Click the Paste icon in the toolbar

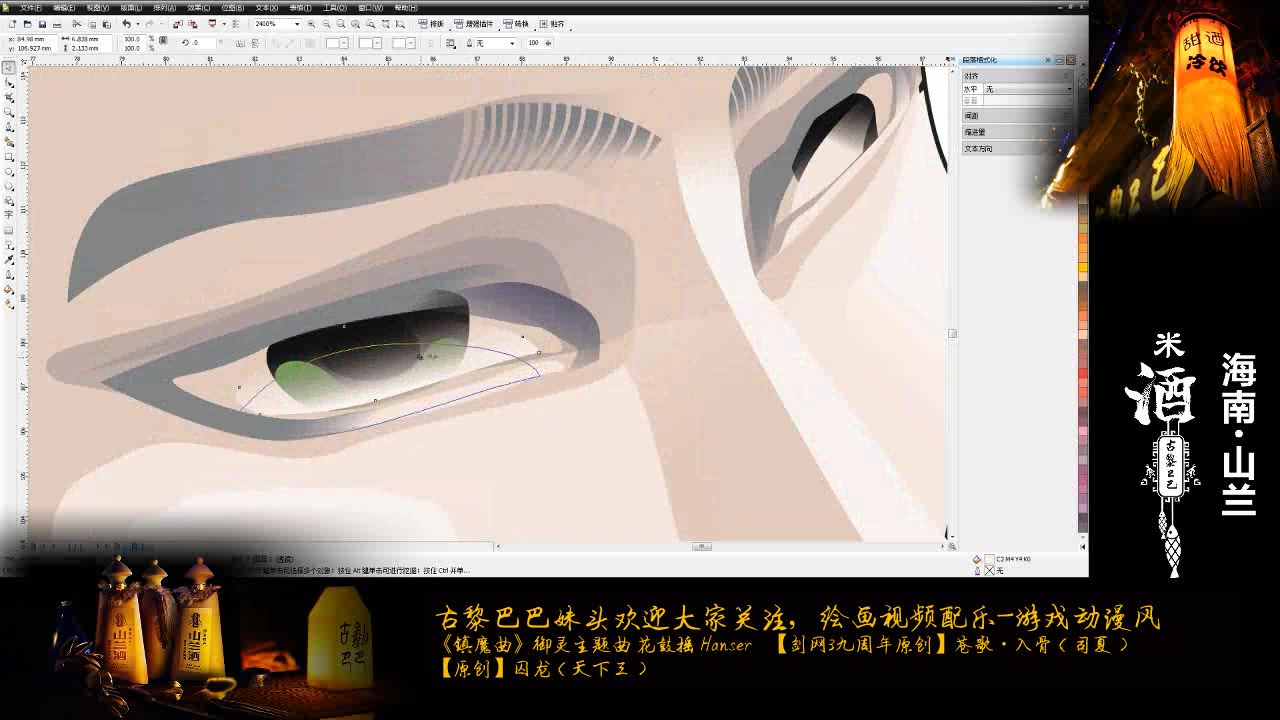[x=106, y=24]
